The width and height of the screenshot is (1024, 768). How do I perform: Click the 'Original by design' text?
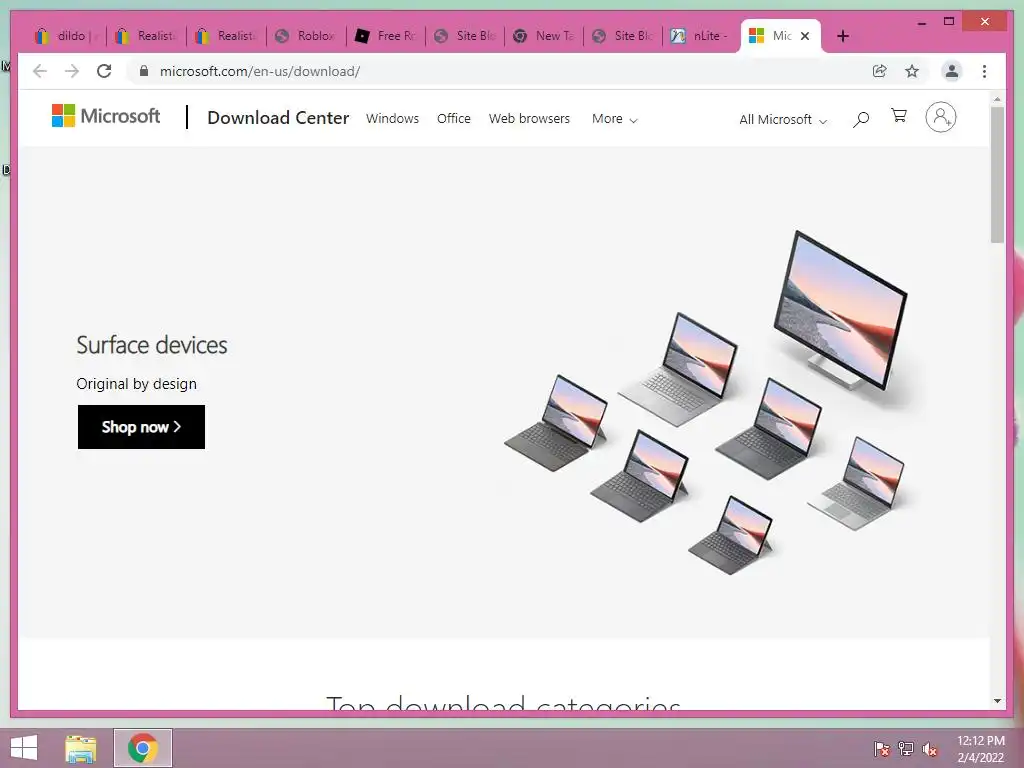tap(136, 384)
